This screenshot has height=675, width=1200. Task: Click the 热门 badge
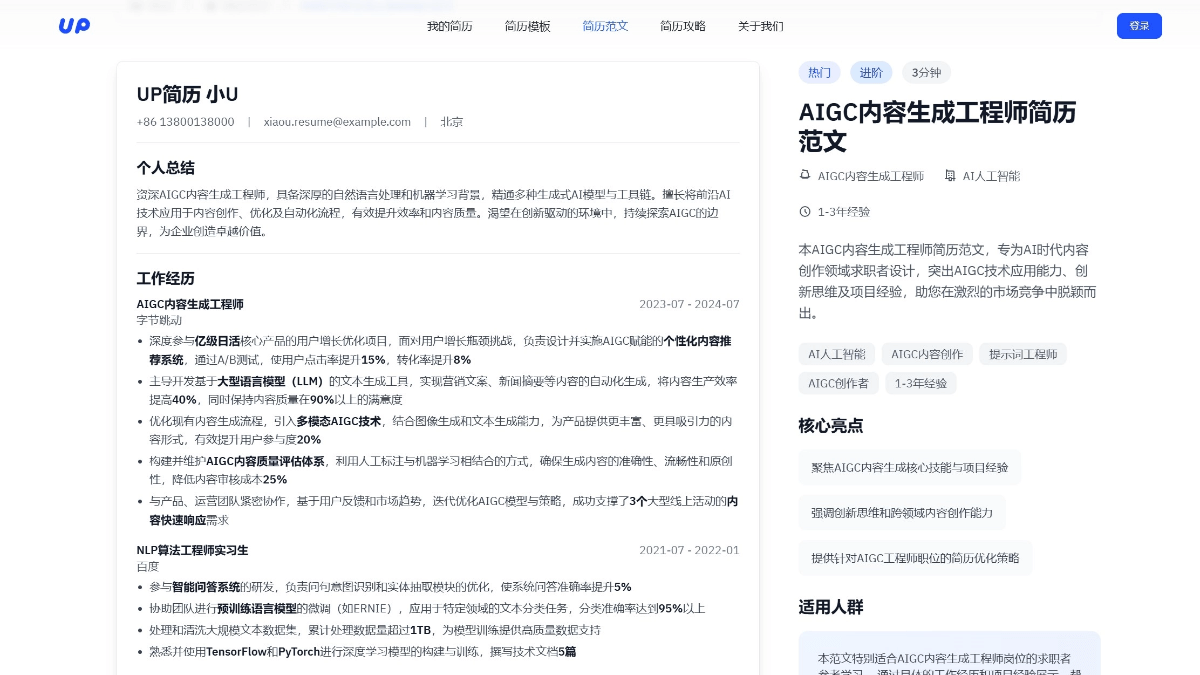point(819,73)
